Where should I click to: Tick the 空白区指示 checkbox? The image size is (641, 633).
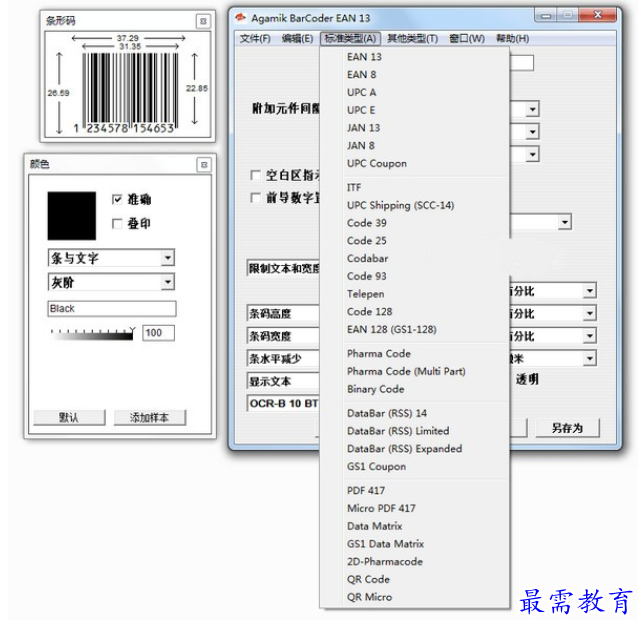click(255, 175)
